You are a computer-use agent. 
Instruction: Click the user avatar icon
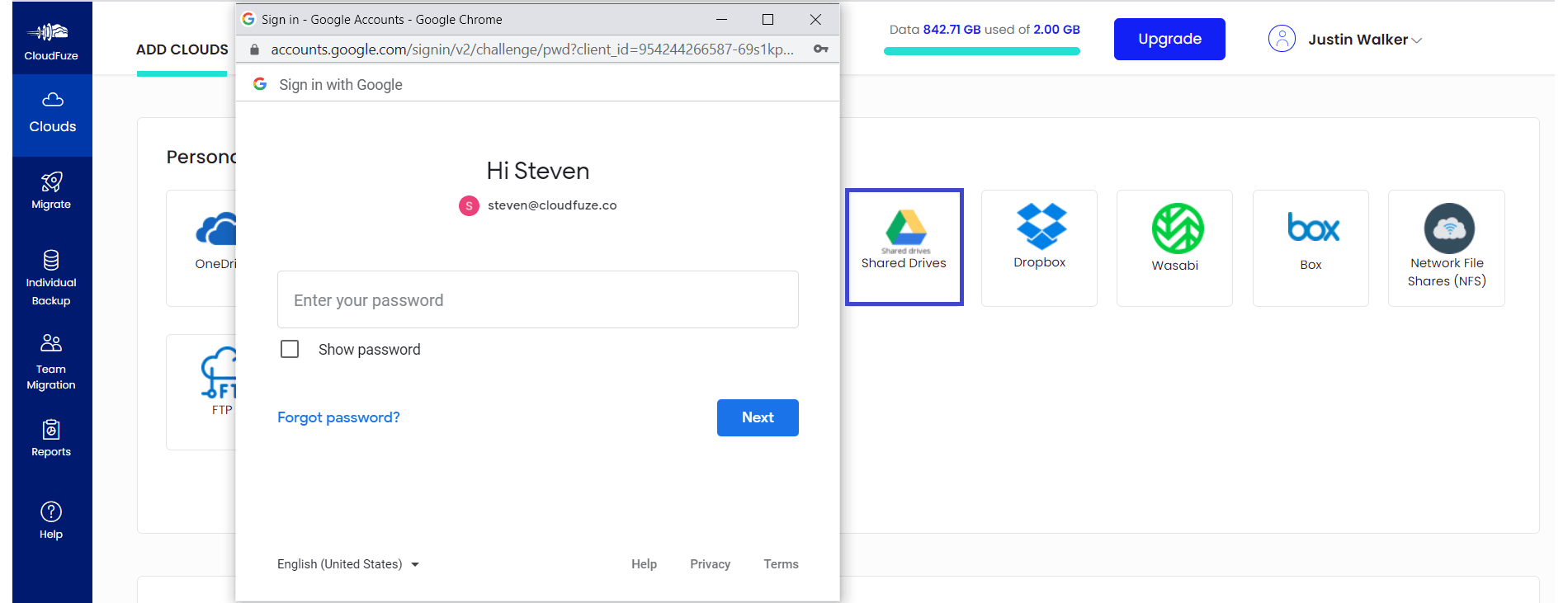coord(1282,39)
